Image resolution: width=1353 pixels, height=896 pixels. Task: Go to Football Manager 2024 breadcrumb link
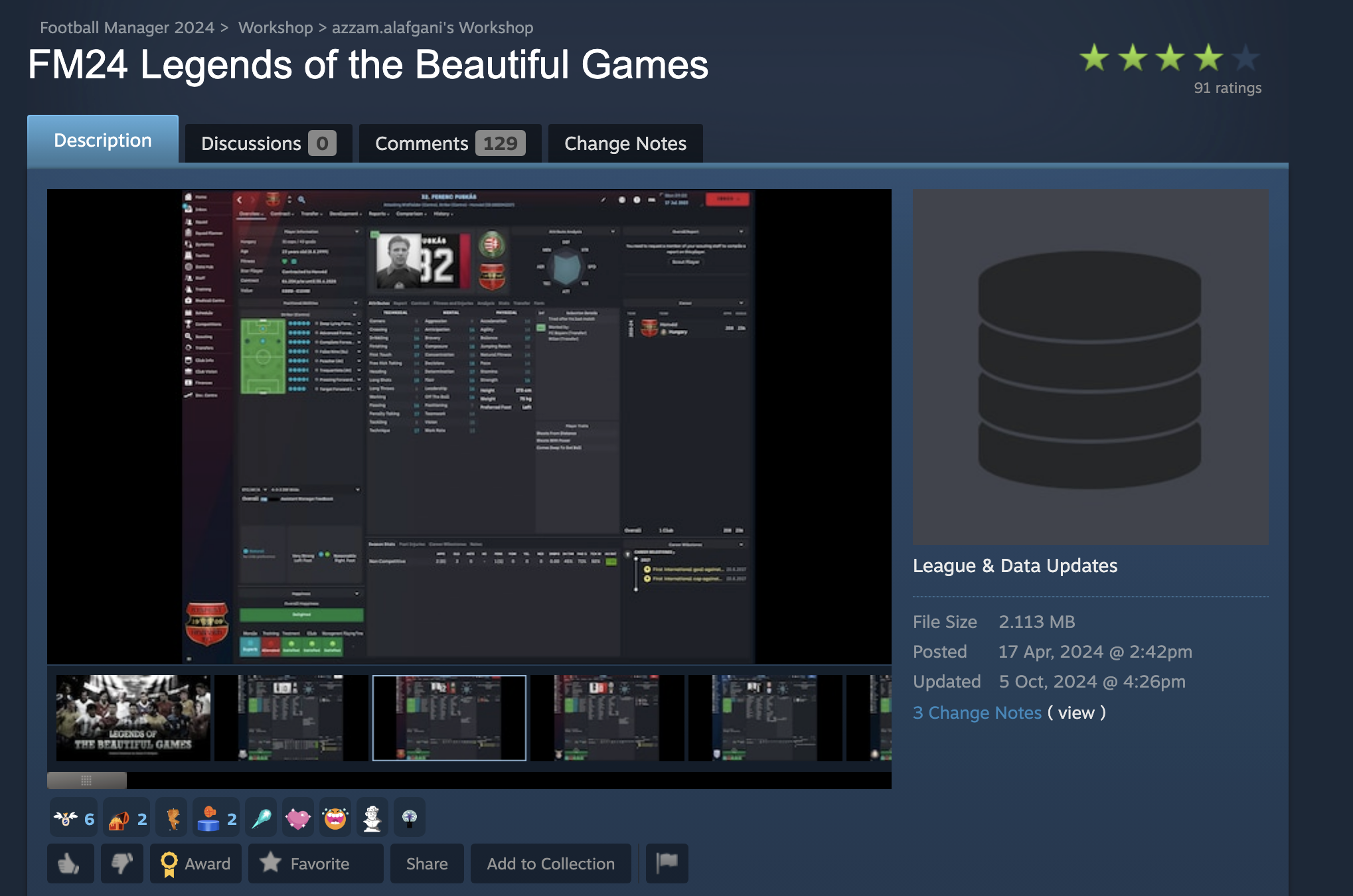[x=127, y=27]
